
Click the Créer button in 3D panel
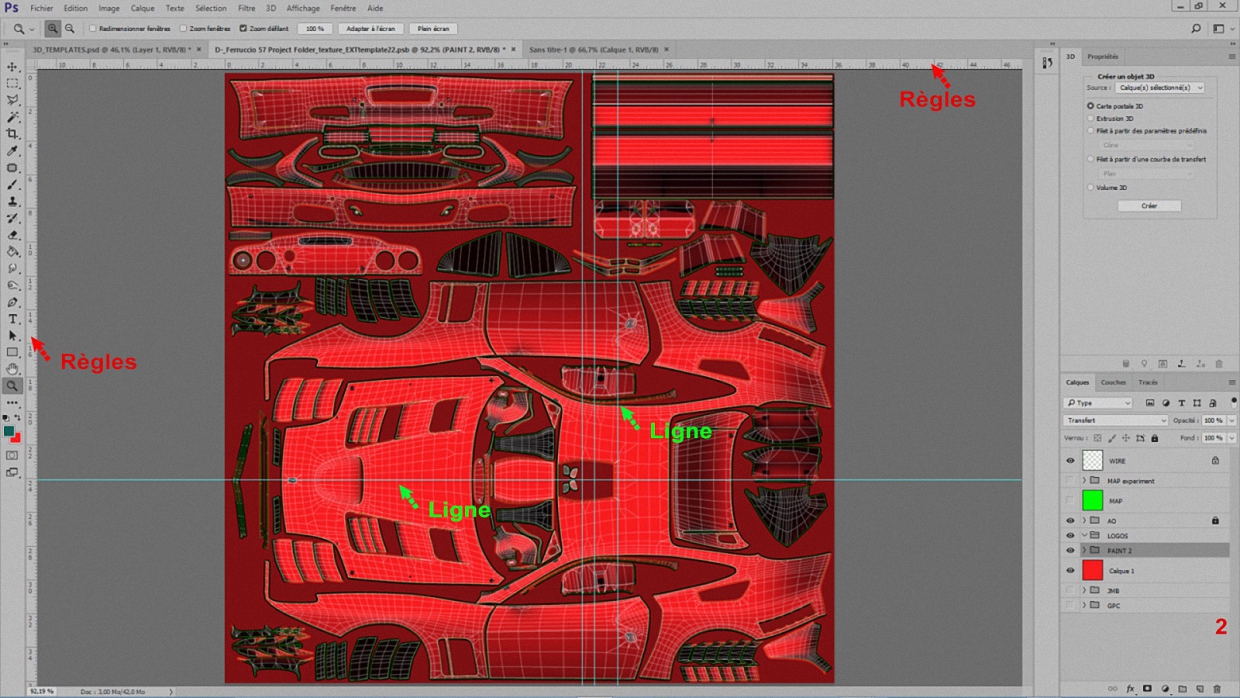pyautogui.click(x=1149, y=206)
